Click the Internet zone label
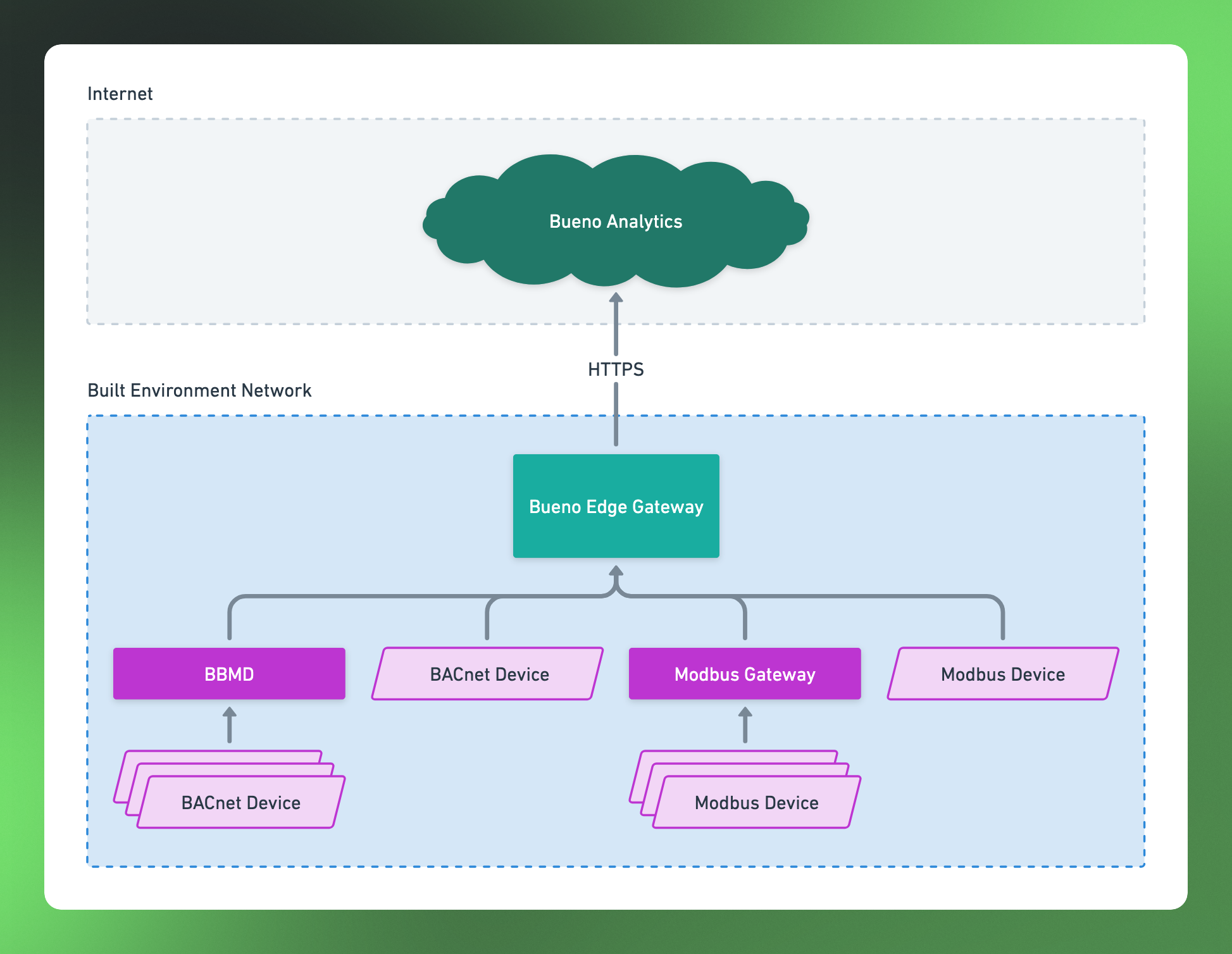This screenshot has width=1232, height=954. click(x=120, y=94)
